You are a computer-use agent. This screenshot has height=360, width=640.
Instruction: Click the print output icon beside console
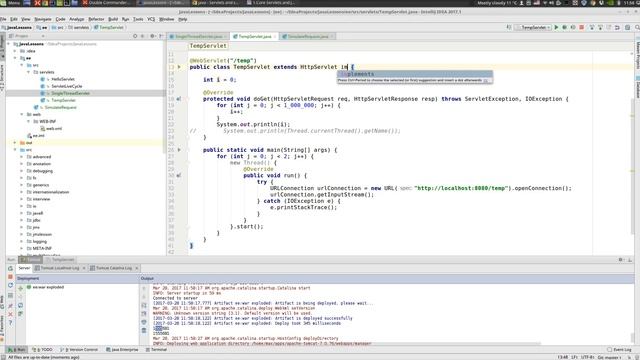point(144,322)
